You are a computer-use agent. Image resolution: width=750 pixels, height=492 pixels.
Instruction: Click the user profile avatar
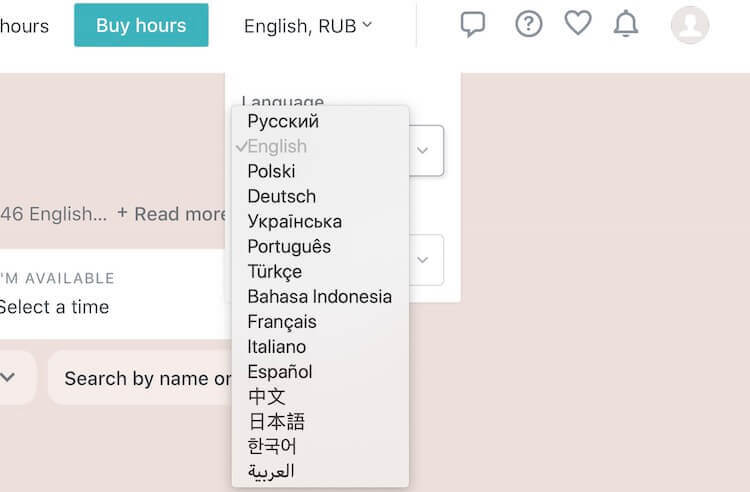690,25
